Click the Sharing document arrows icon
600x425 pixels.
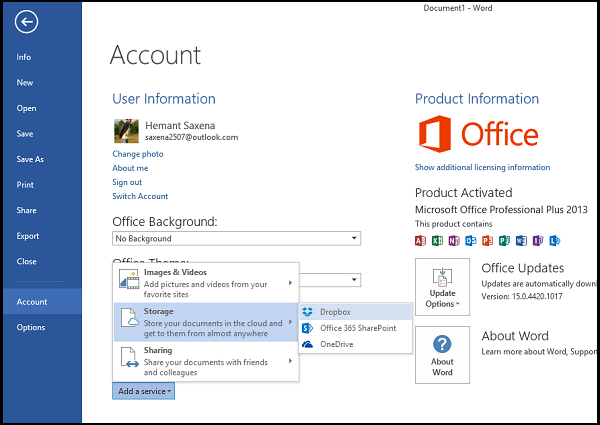tap(130, 357)
